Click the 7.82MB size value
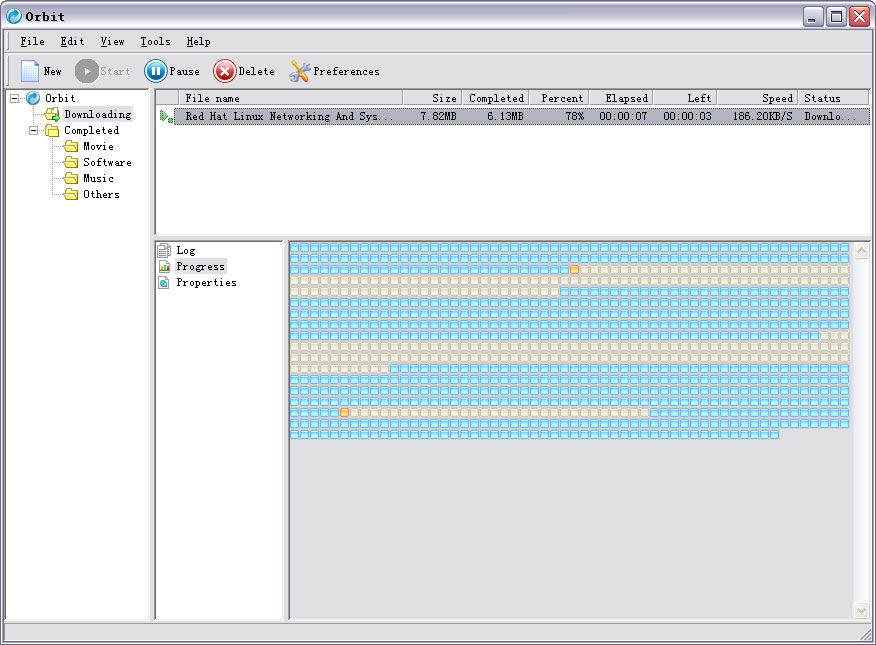Image resolution: width=876 pixels, height=645 pixels. [439, 116]
